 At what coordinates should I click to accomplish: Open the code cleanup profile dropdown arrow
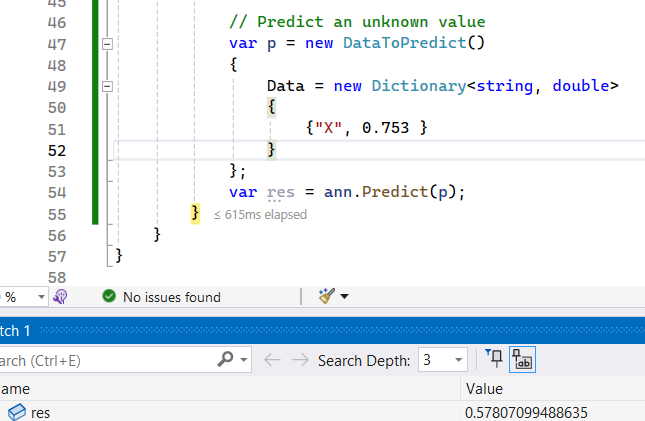click(345, 296)
